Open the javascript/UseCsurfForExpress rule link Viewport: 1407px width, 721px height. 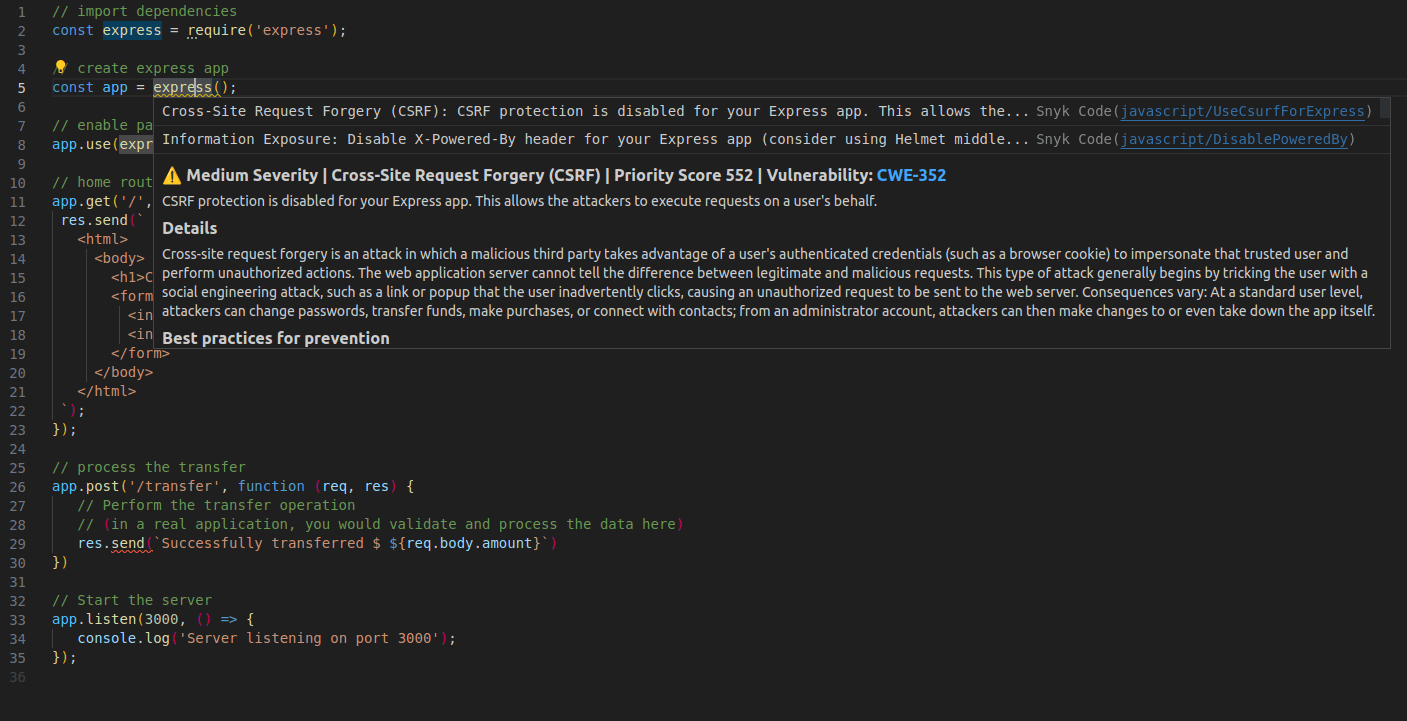(1243, 111)
